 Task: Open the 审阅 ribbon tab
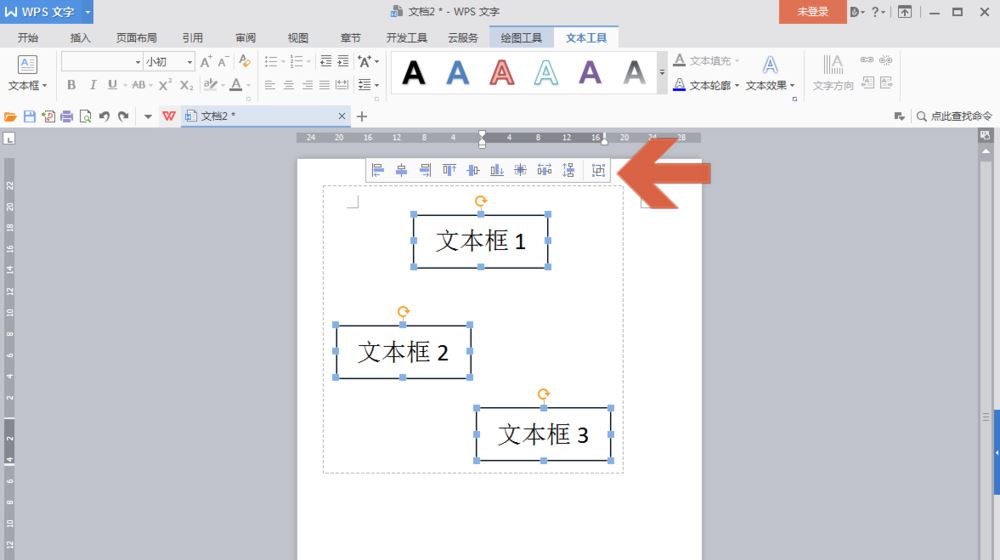click(246, 38)
